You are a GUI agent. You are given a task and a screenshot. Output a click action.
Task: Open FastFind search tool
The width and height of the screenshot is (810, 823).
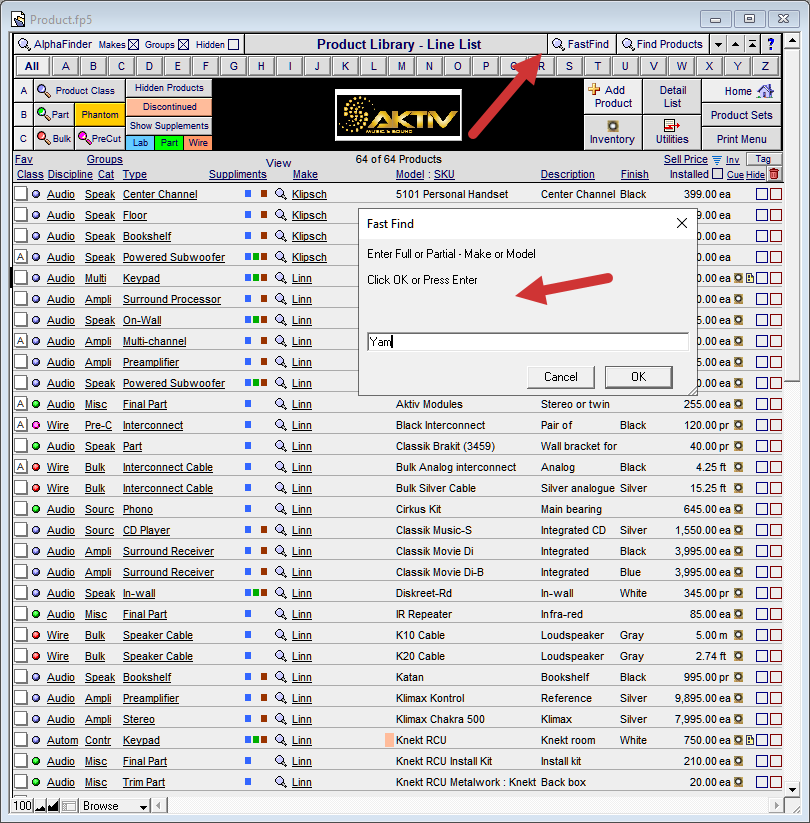click(581, 45)
